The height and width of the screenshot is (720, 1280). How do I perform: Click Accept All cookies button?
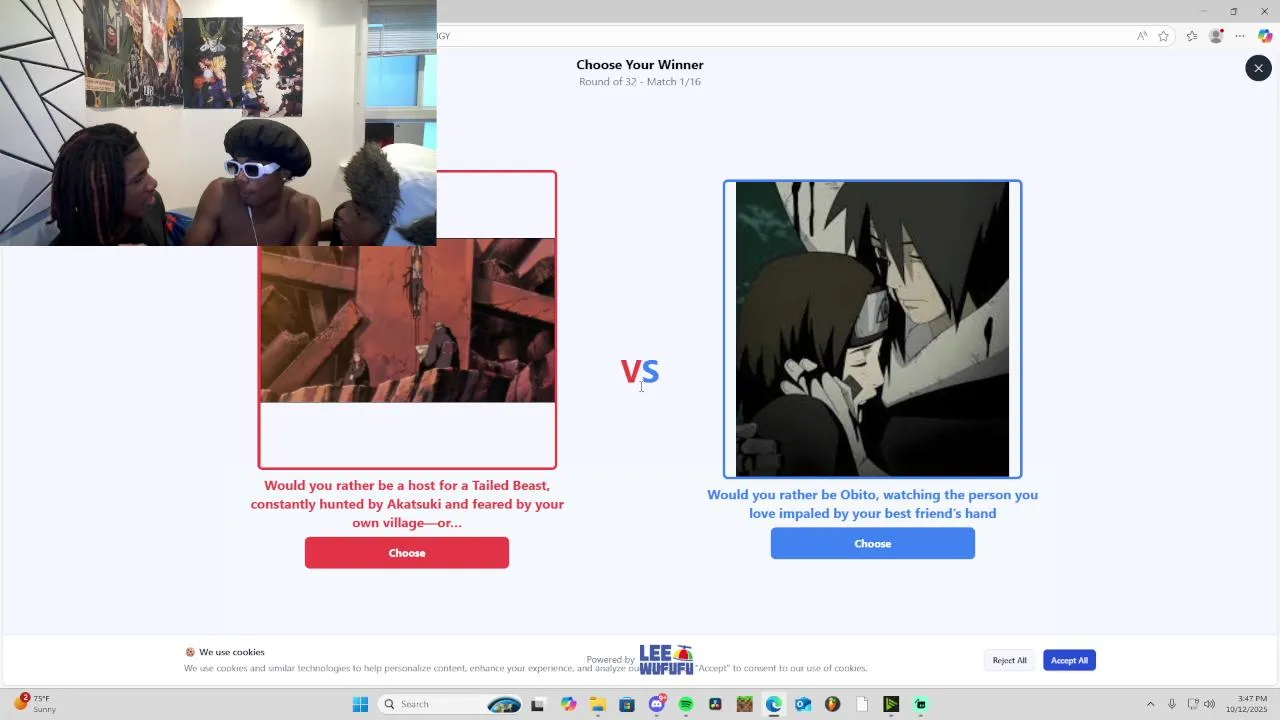click(1069, 660)
